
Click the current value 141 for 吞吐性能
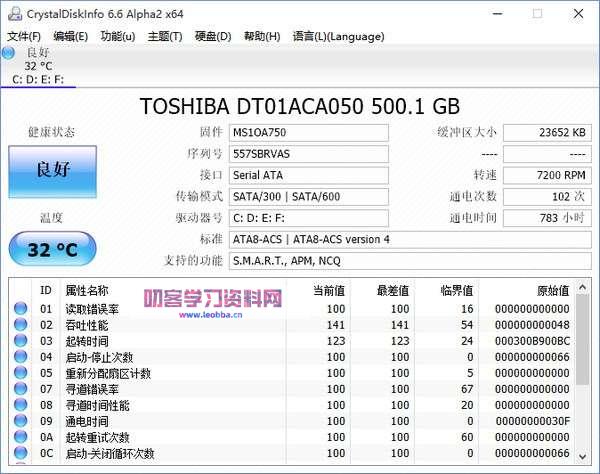click(x=336, y=325)
